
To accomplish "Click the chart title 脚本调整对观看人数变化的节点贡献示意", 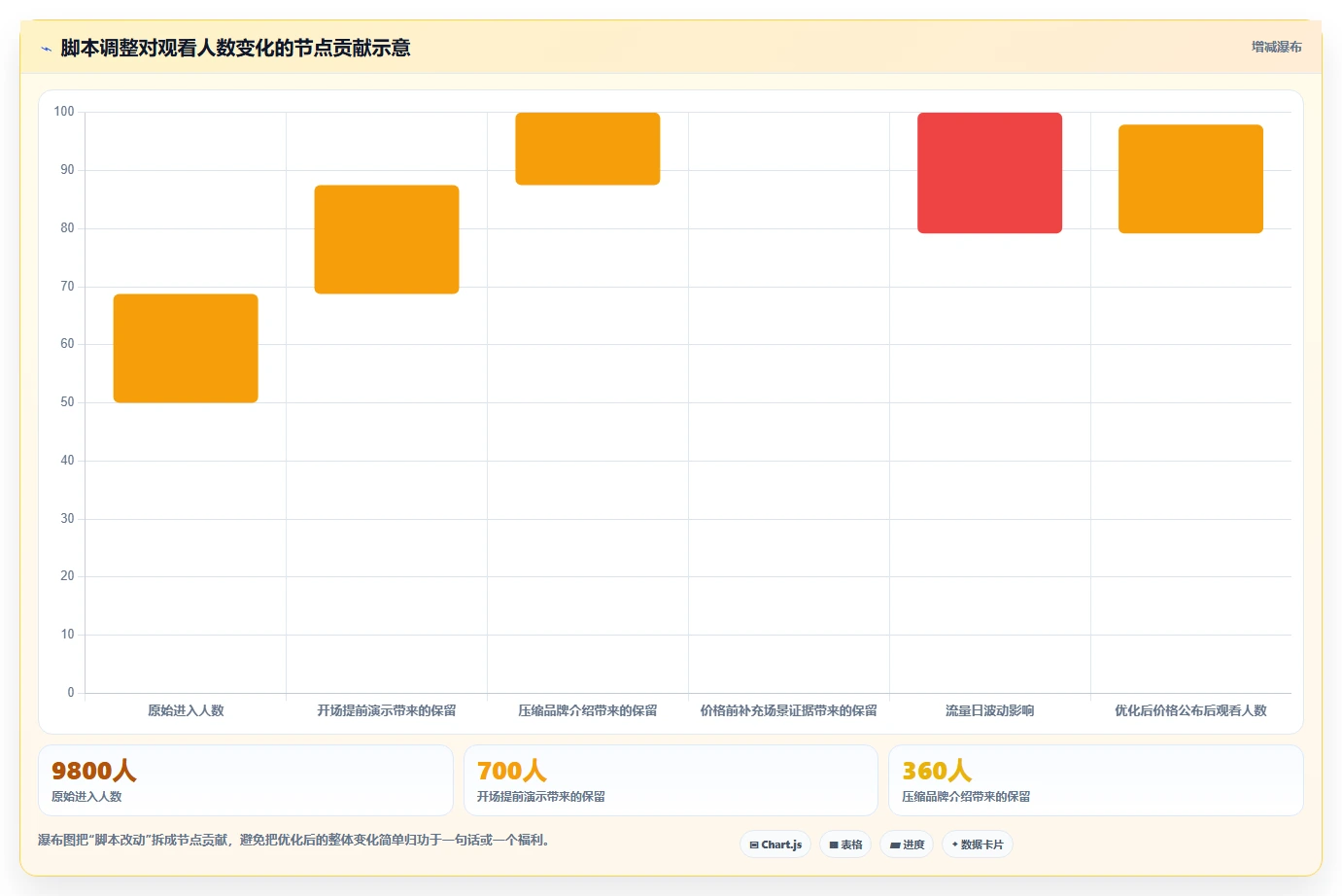I will (235, 48).
